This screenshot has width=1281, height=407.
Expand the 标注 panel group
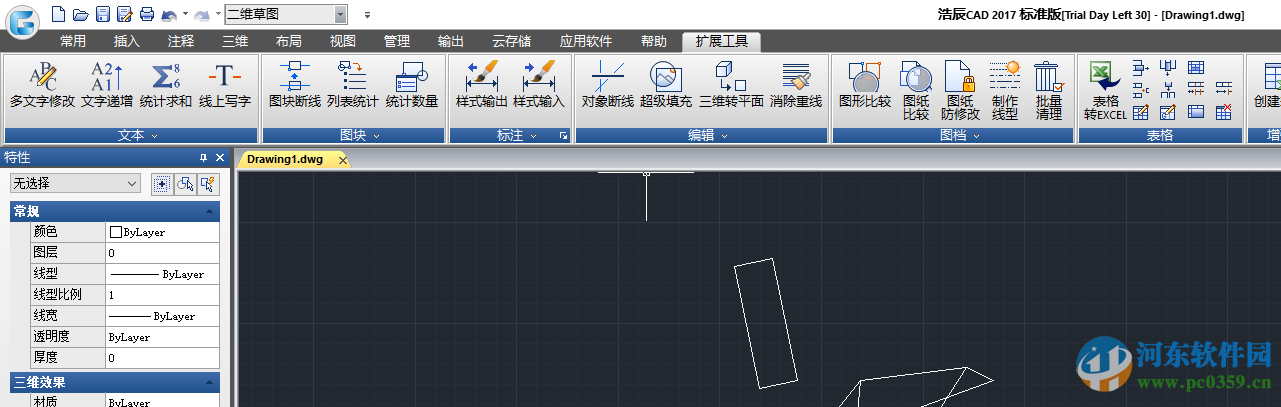(516, 135)
